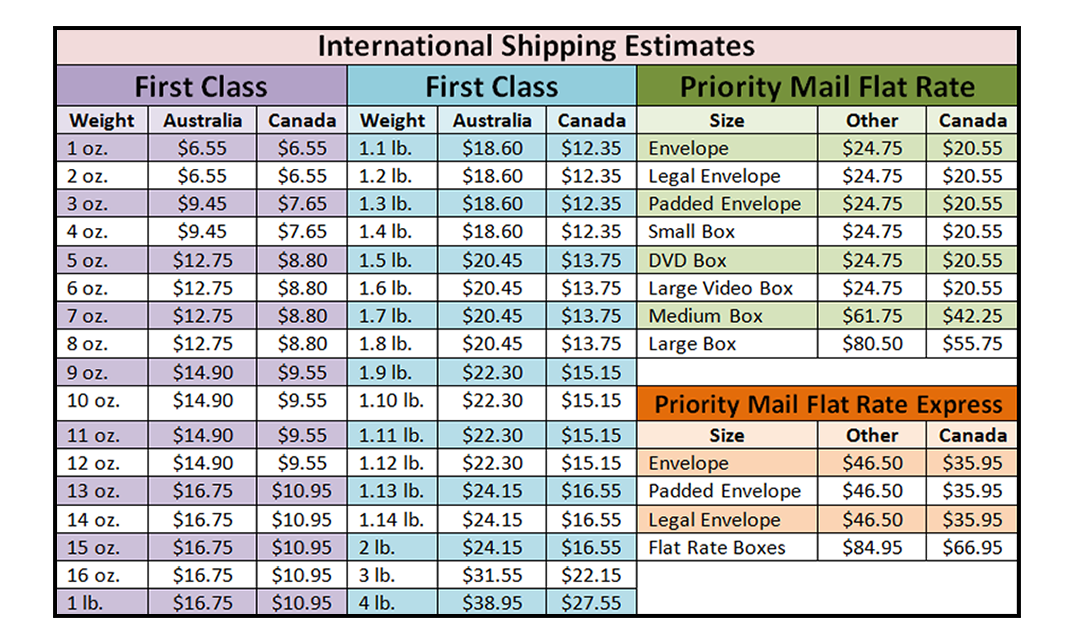Click the $66.95 Canada price
Image resolution: width=1073 pixels, height=644 pixels.
tap(972, 548)
